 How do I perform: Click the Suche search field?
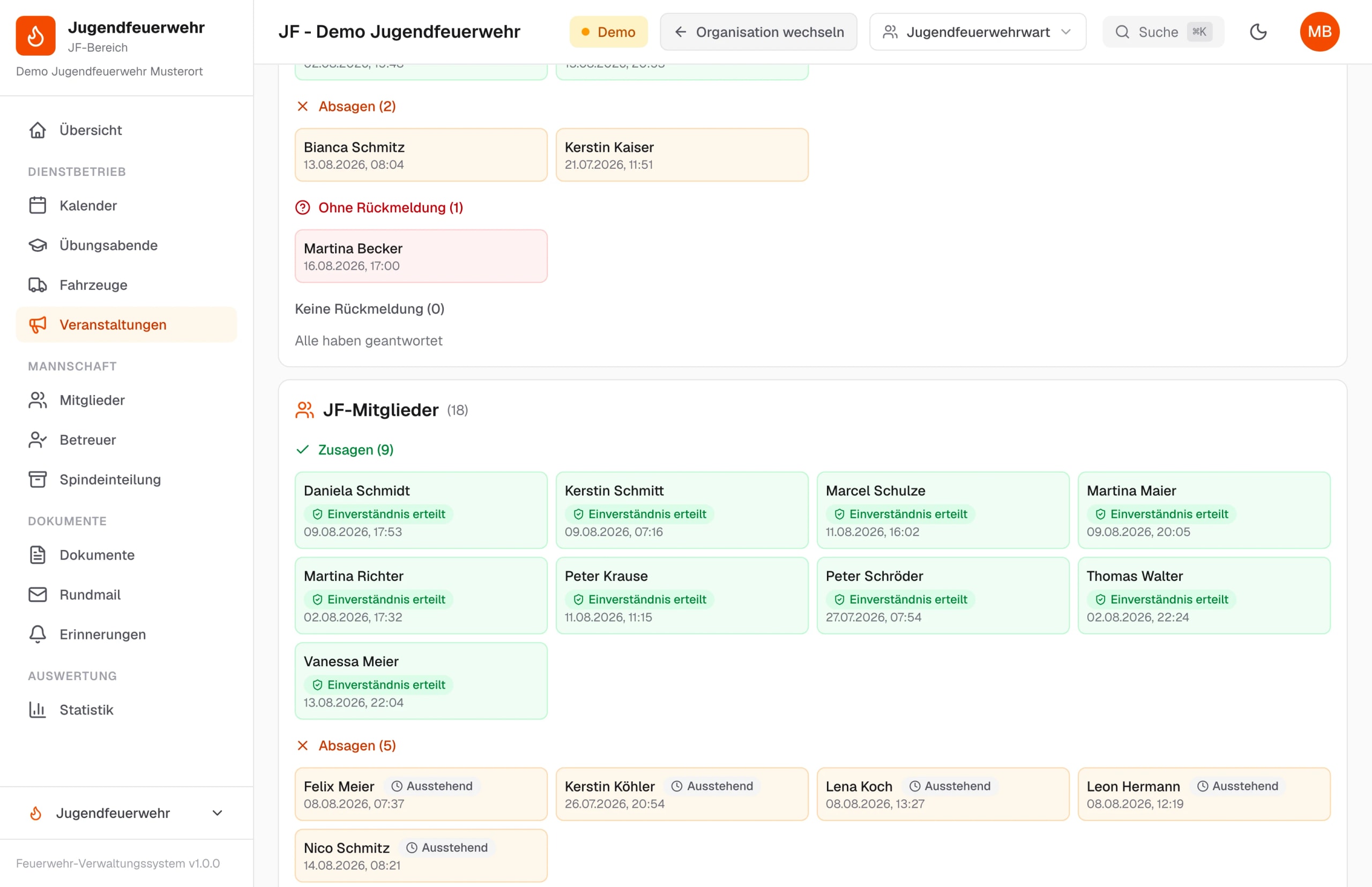(1163, 32)
